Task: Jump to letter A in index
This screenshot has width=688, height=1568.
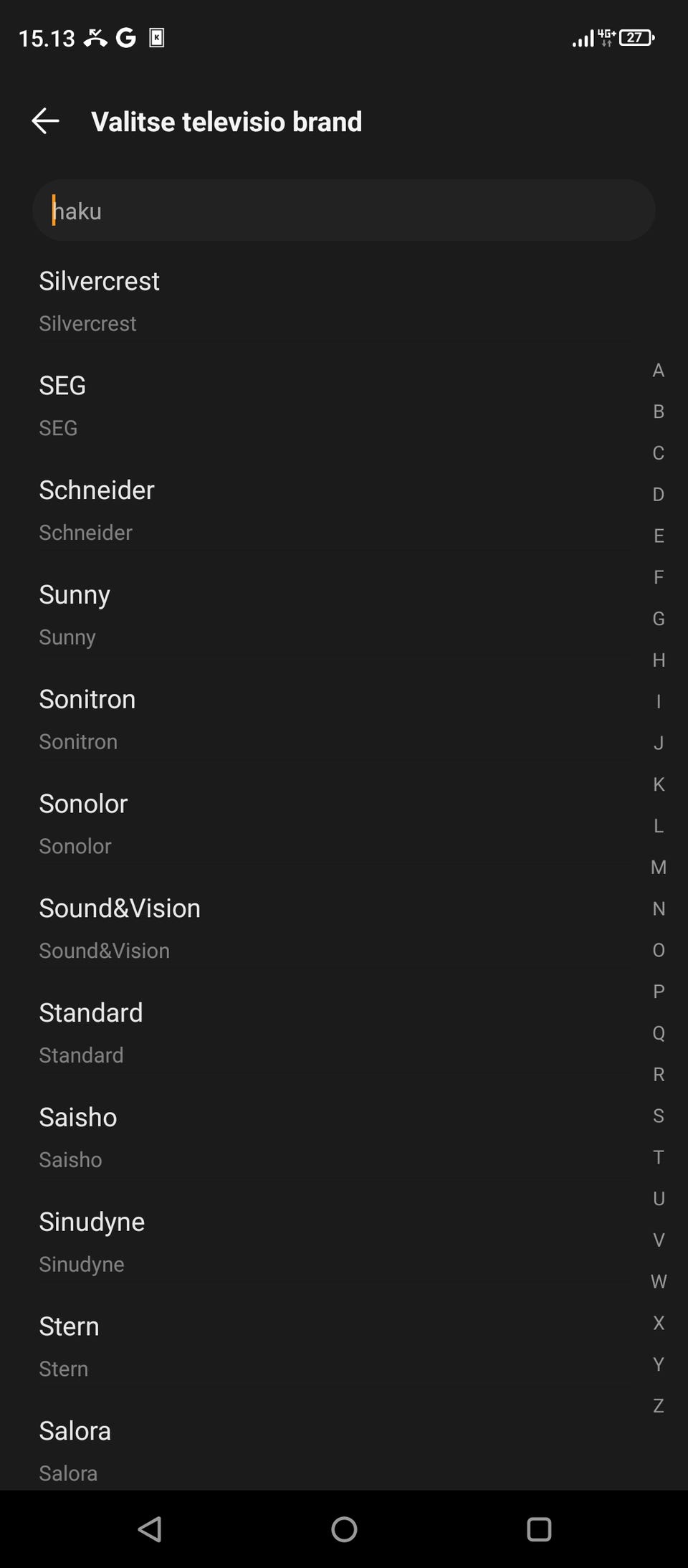Action: click(x=658, y=371)
